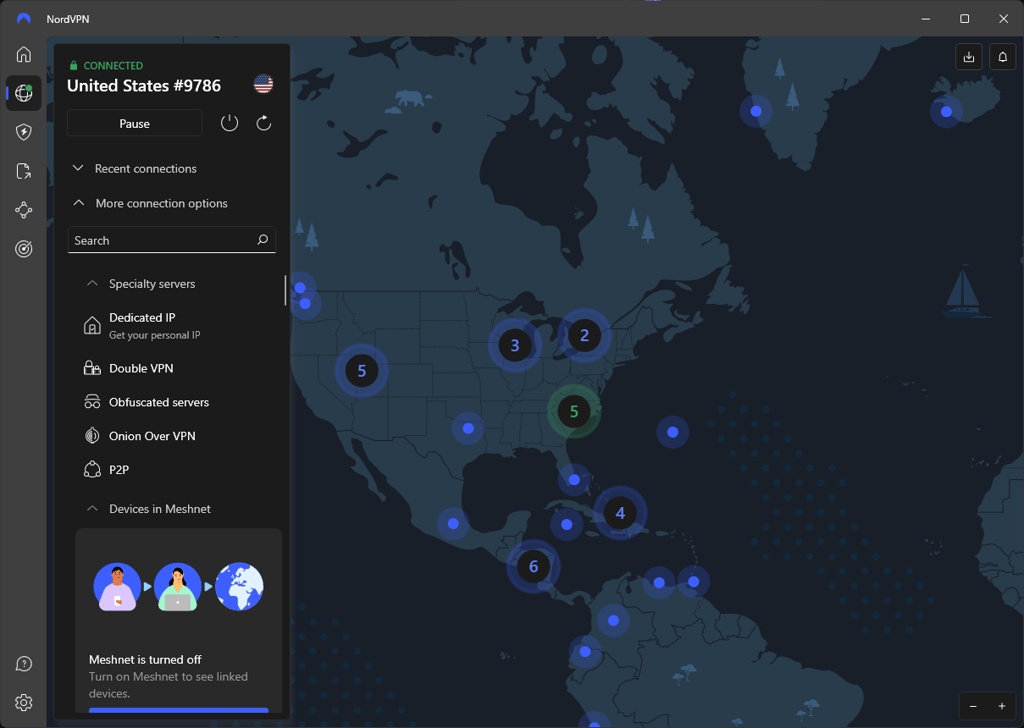This screenshot has width=1024, height=728.
Task: Zoom in the map with plus button
Action: pyautogui.click(x=1002, y=706)
